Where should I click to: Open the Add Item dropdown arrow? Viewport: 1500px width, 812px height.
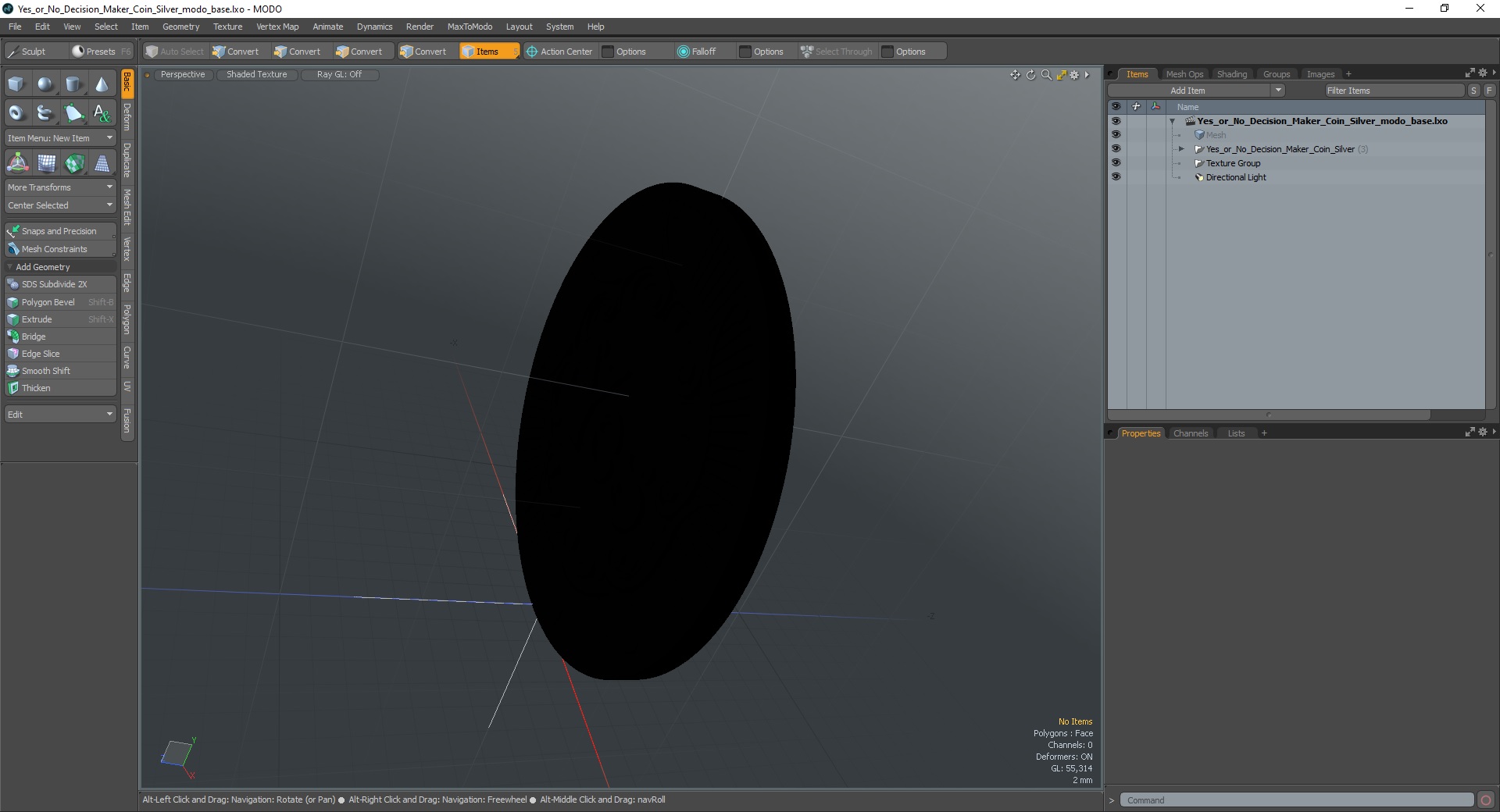click(x=1278, y=91)
